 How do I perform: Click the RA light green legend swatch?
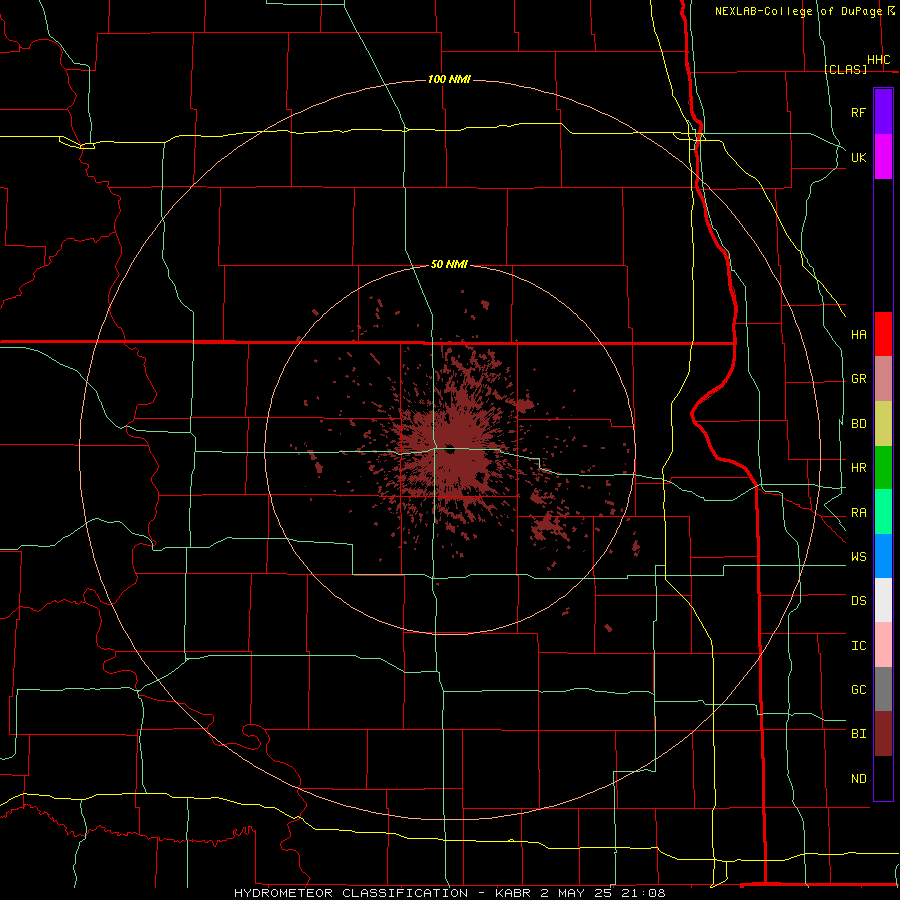point(883,512)
